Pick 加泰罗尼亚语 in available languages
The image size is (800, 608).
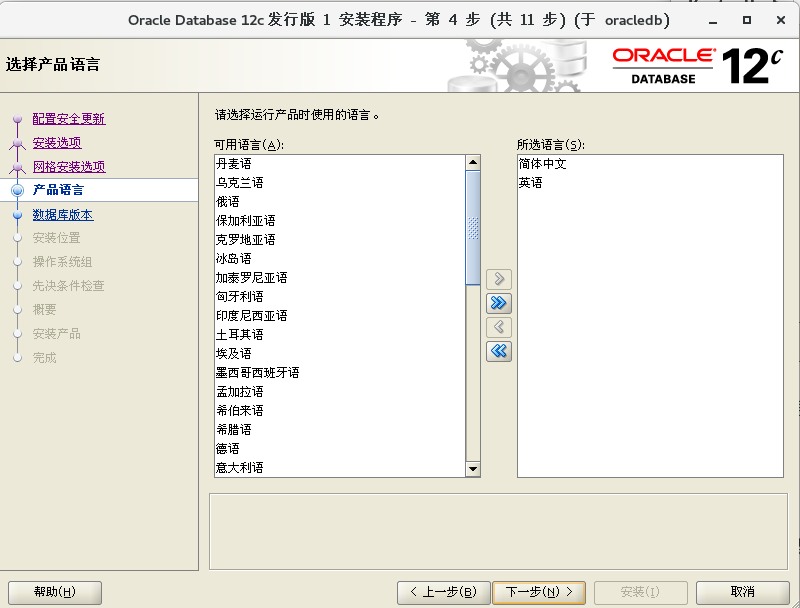pos(340,277)
